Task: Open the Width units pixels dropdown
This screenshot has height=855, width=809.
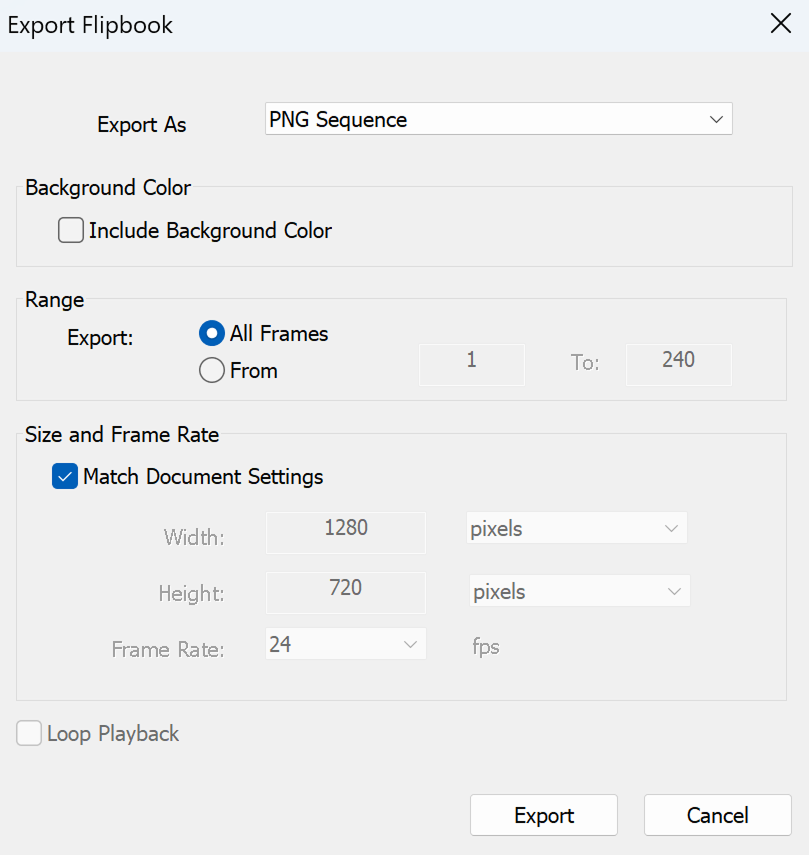Action: tap(576, 529)
